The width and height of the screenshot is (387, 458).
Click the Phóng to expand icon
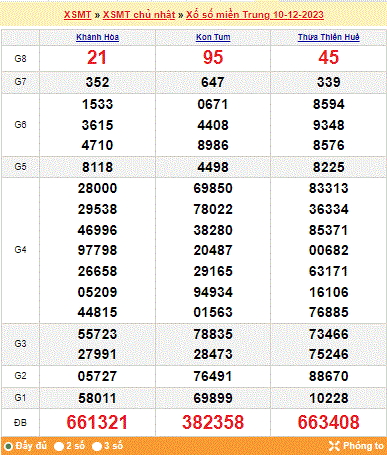pyautogui.click(x=334, y=446)
